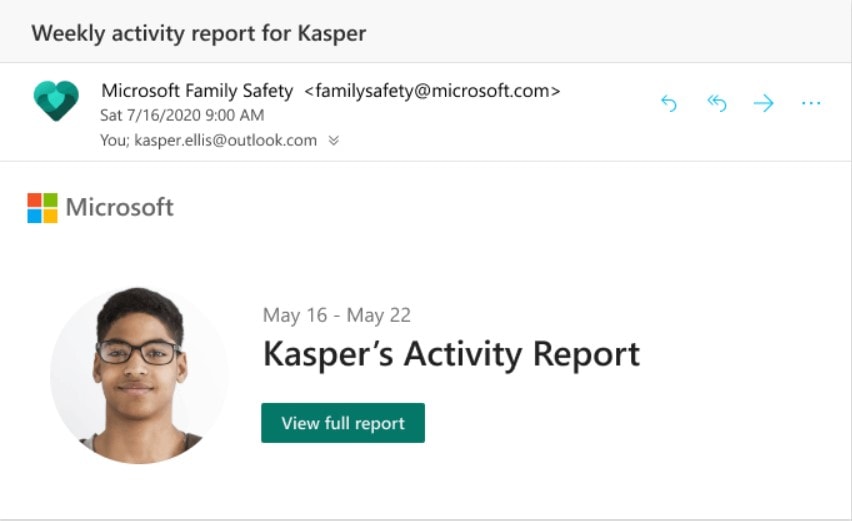Click the four-color Microsoft logo
The height and width of the screenshot is (521, 852).
point(42,208)
